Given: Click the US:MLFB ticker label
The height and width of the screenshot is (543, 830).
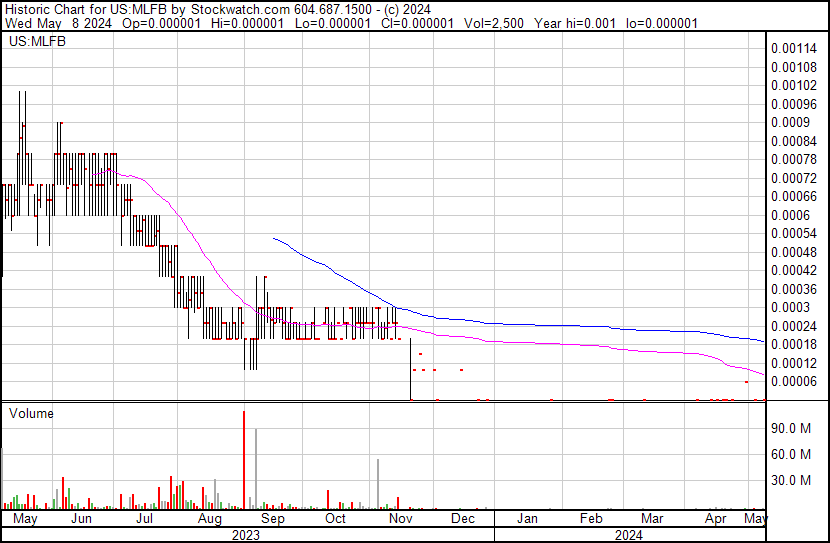Looking at the screenshot, I should coord(38,41).
